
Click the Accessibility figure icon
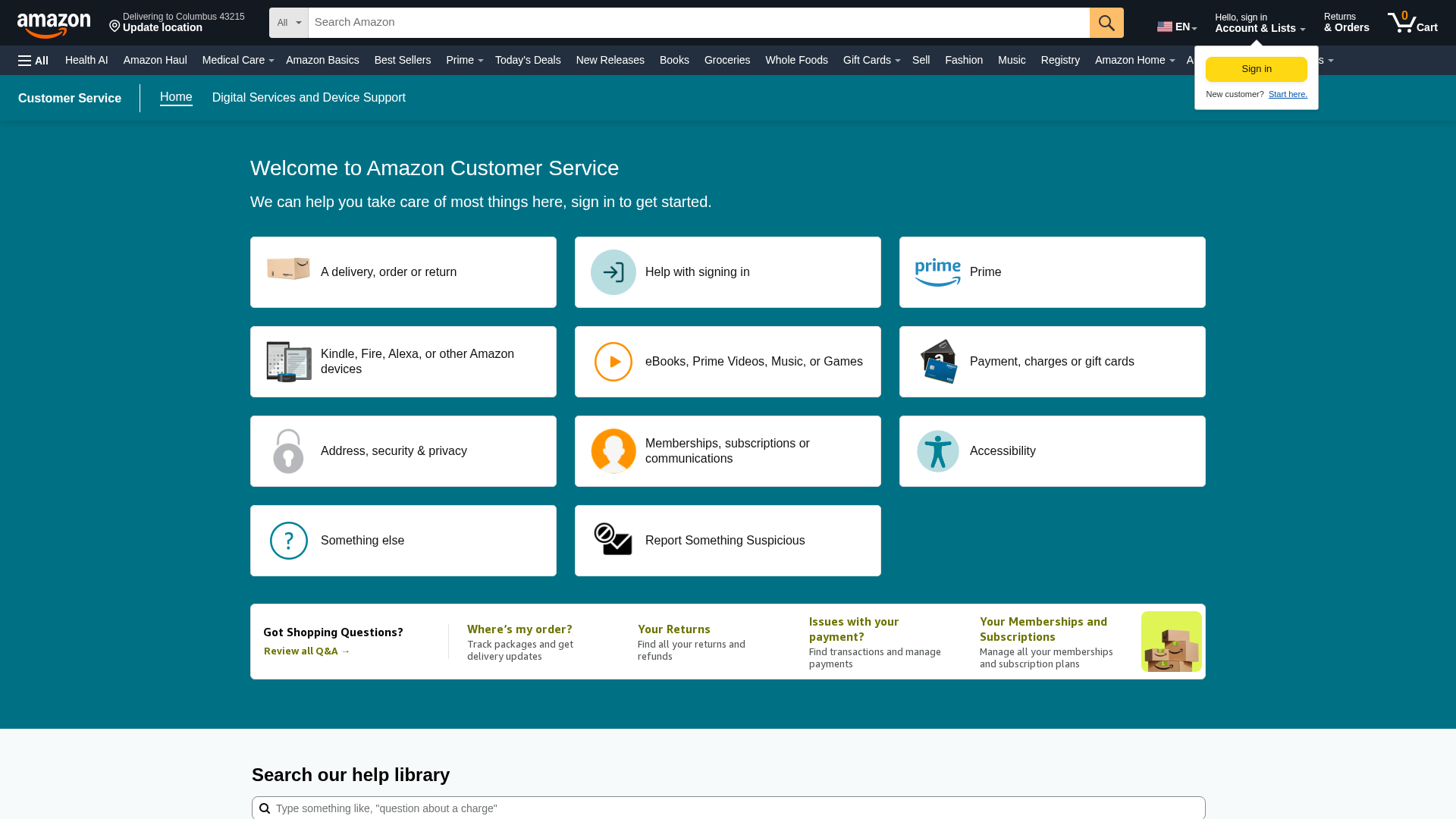coord(938,451)
